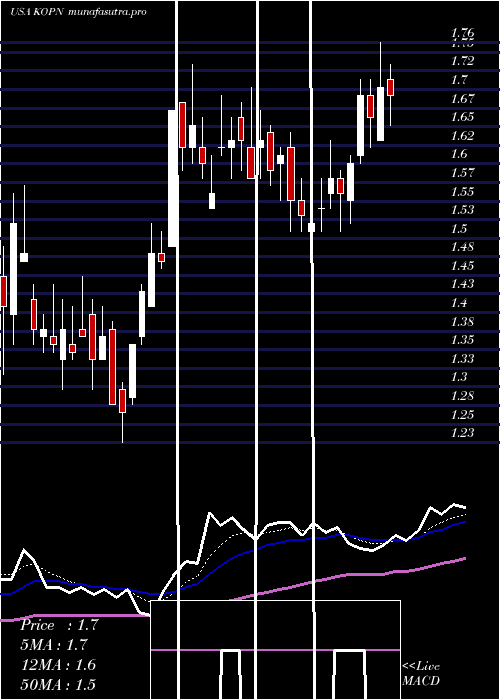The image size is (500, 700).
Task: Select the 1.4 price axis label
Action: pyautogui.click(x=459, y=303)
